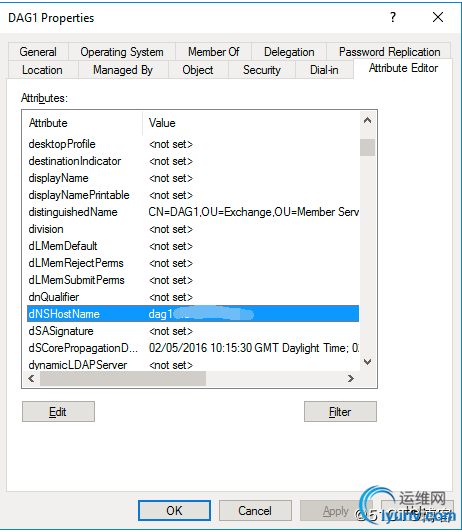The image size is (462, 532).
Task: Click the vertical scrollbar down arrow
Action: click(x=367, y=362)
